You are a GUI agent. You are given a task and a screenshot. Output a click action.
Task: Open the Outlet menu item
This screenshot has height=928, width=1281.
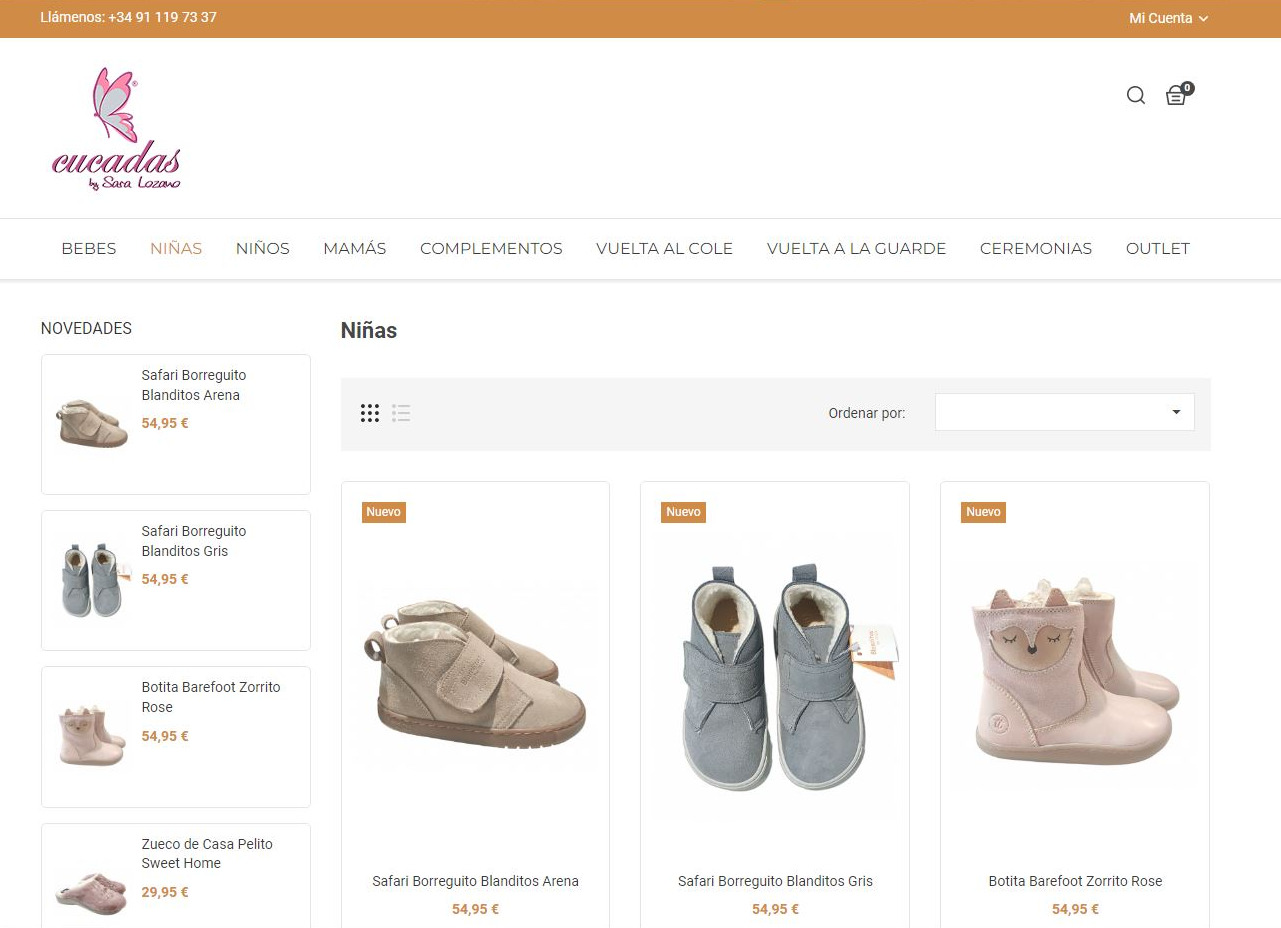[x=1157, y=249]
